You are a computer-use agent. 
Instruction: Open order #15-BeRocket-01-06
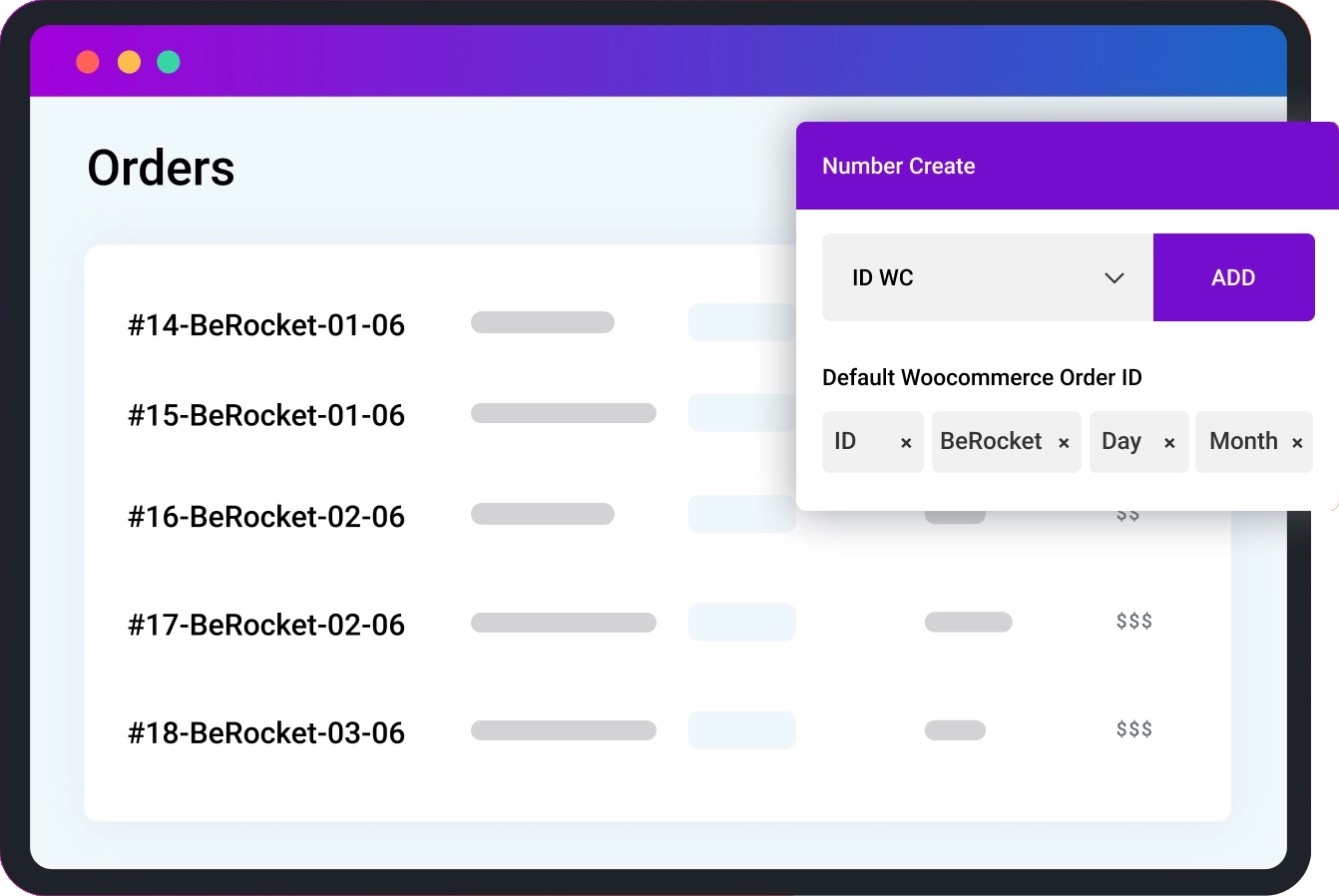(266, 415)
